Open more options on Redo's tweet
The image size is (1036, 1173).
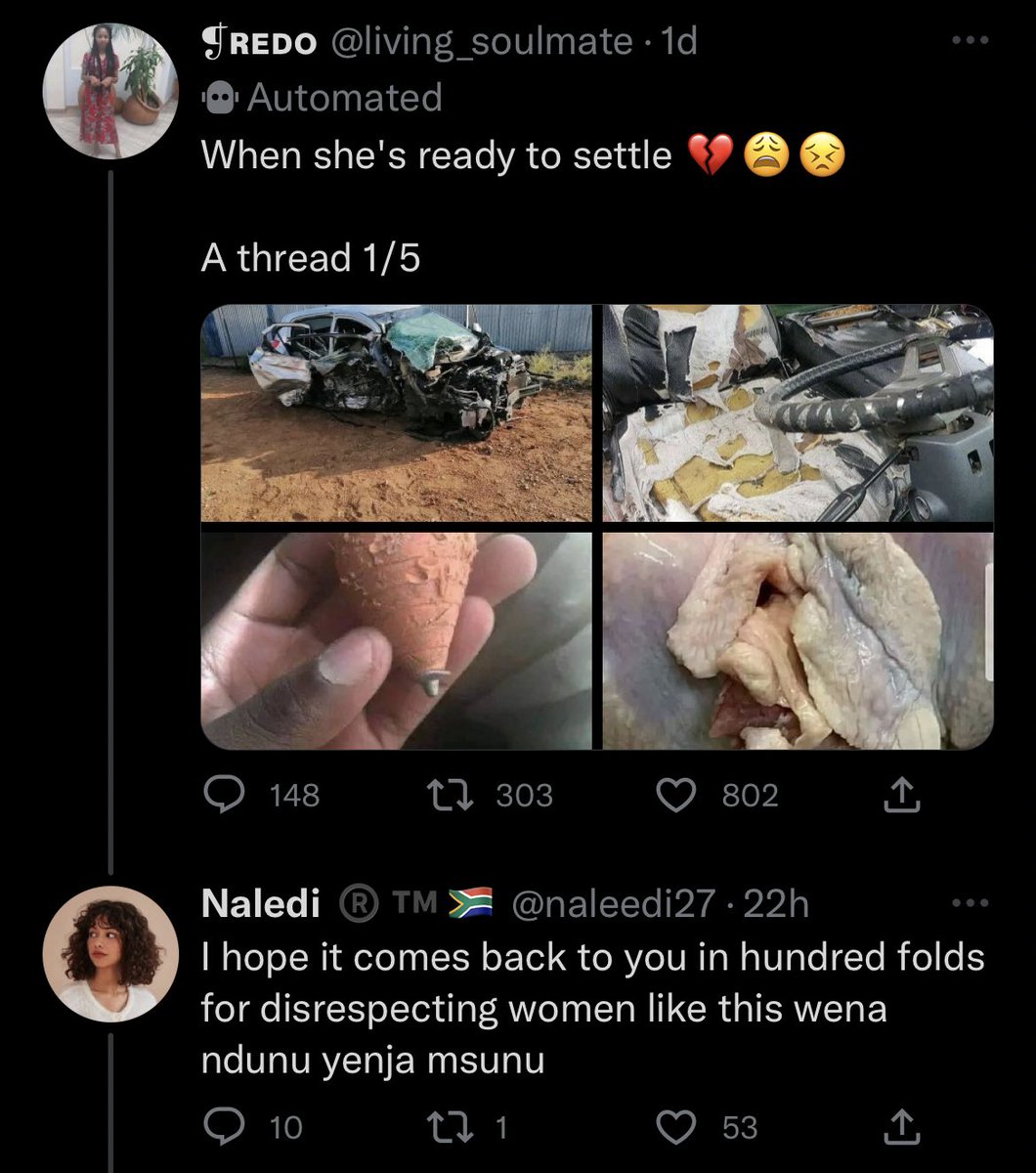point(971,41)
